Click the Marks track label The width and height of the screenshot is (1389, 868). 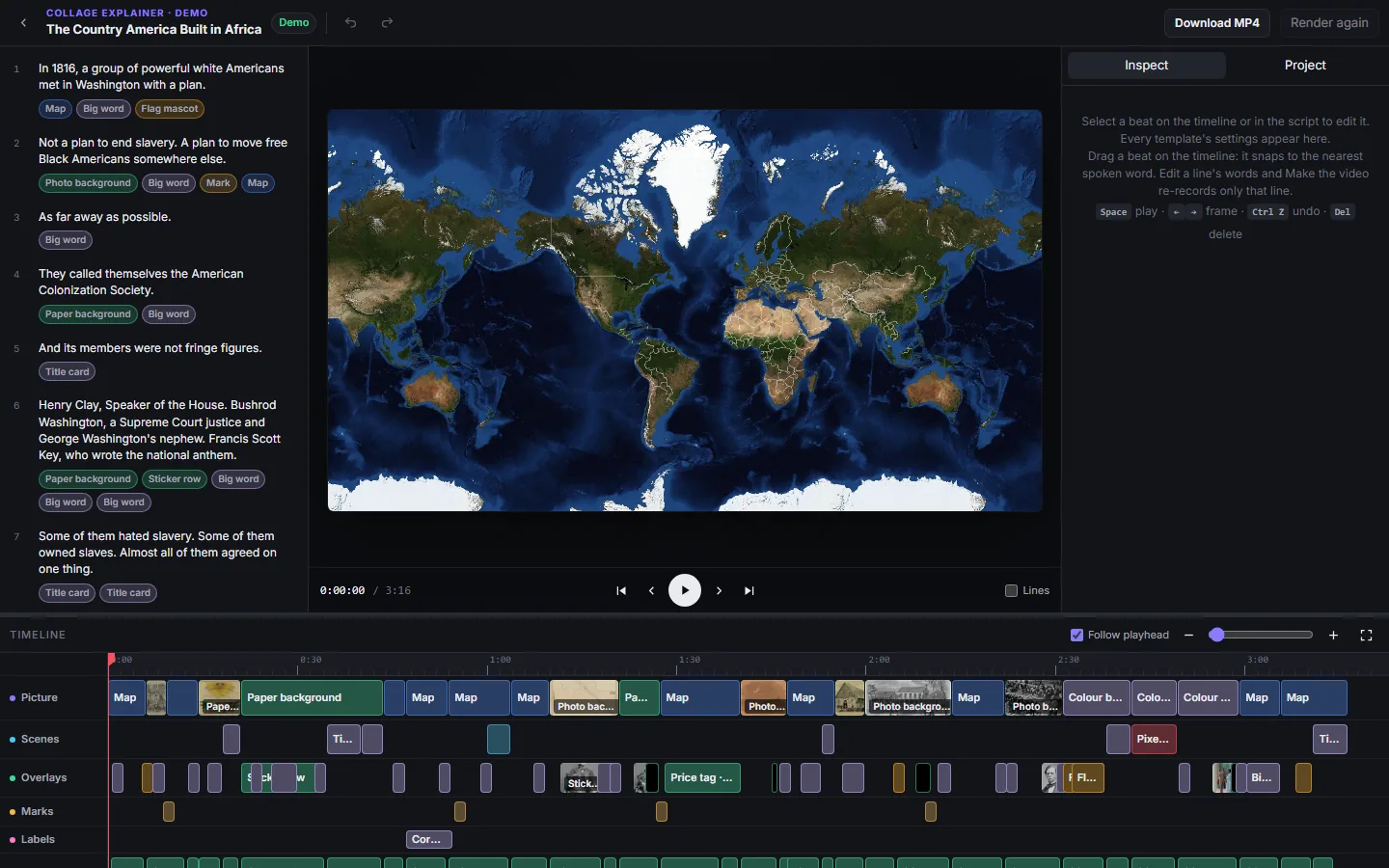37,811
